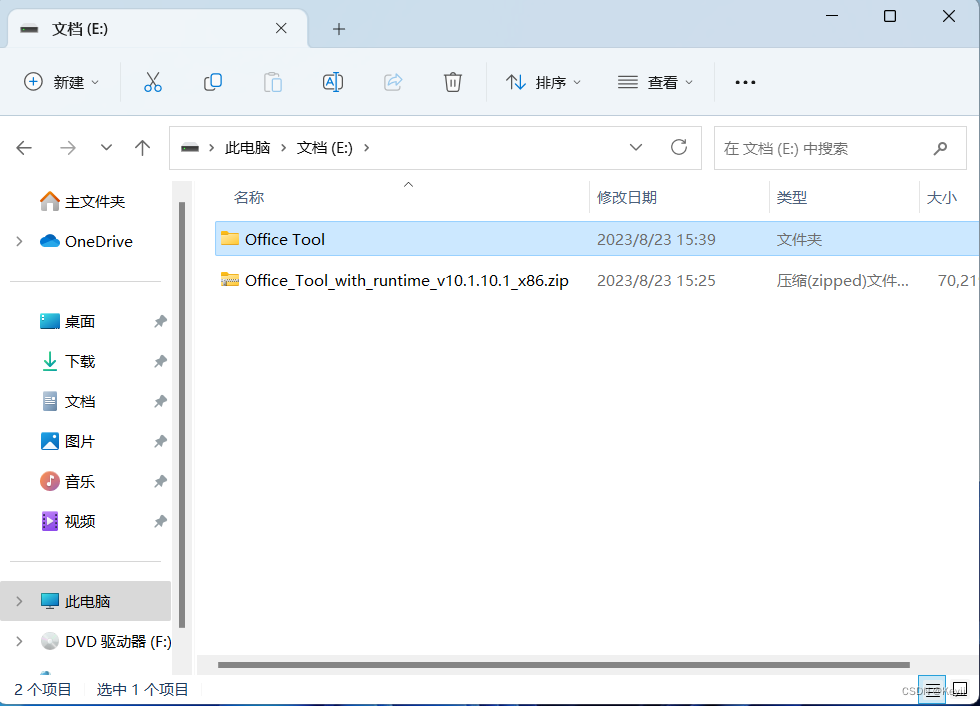The image size is (980, 706).
Task: Switch to large thumbnails view in the status bar
Action: tap(962, 689)
